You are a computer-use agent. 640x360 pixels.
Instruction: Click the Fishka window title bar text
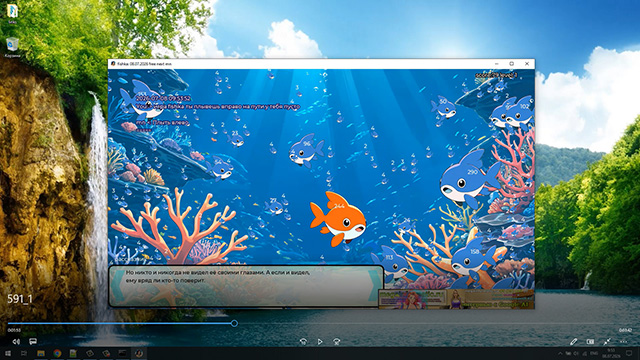[x=144, y=64]
